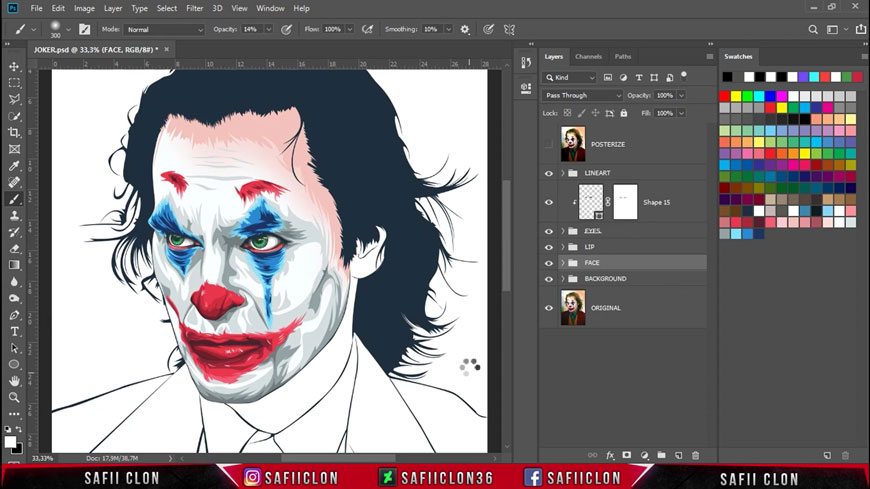This screenshot has height=489, width=870.
Task: Select ORIGINAL layer thumbnail
Action: click(573, 308)
